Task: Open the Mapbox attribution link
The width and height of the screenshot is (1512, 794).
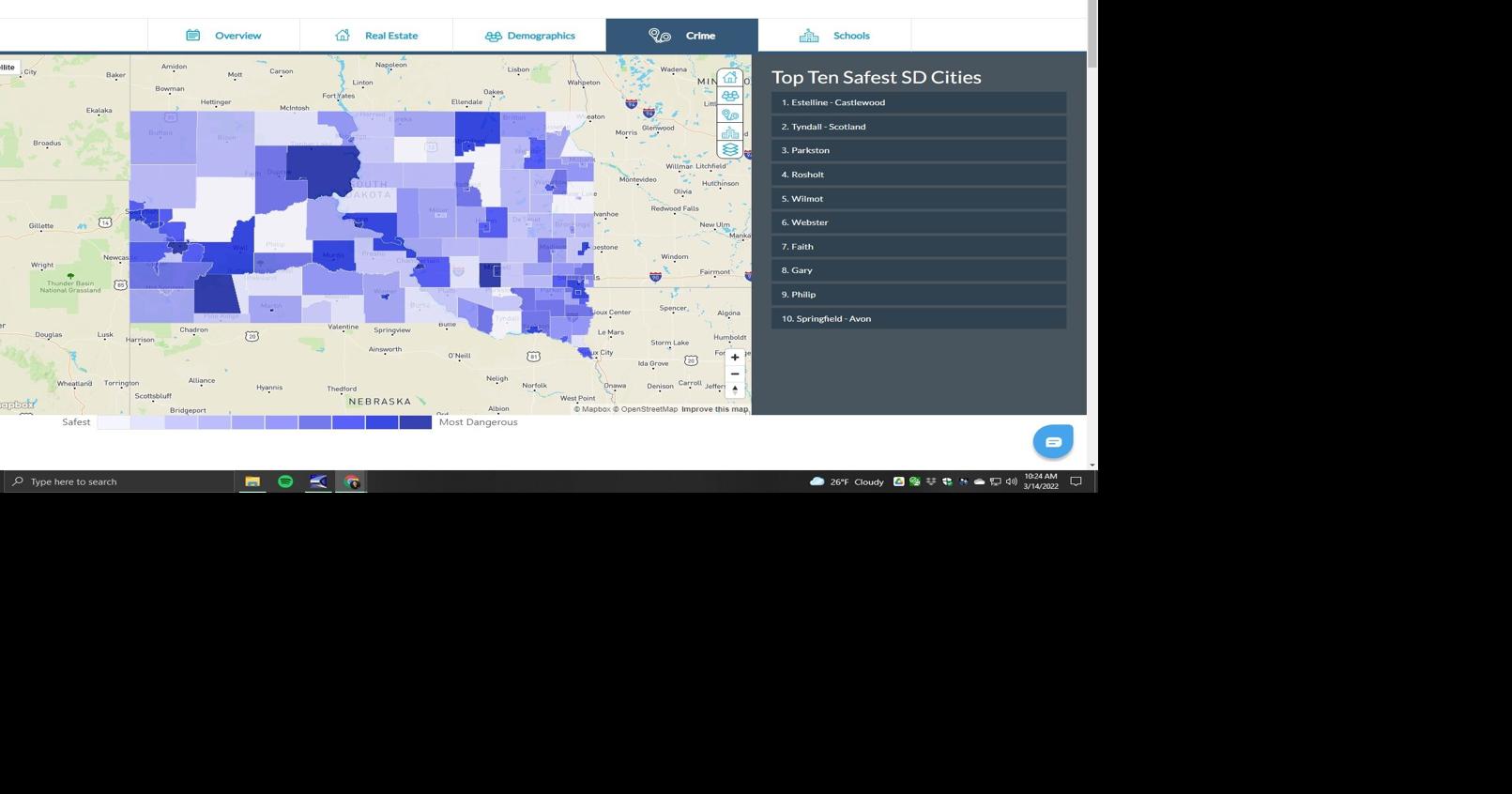Action: [592, 409]
